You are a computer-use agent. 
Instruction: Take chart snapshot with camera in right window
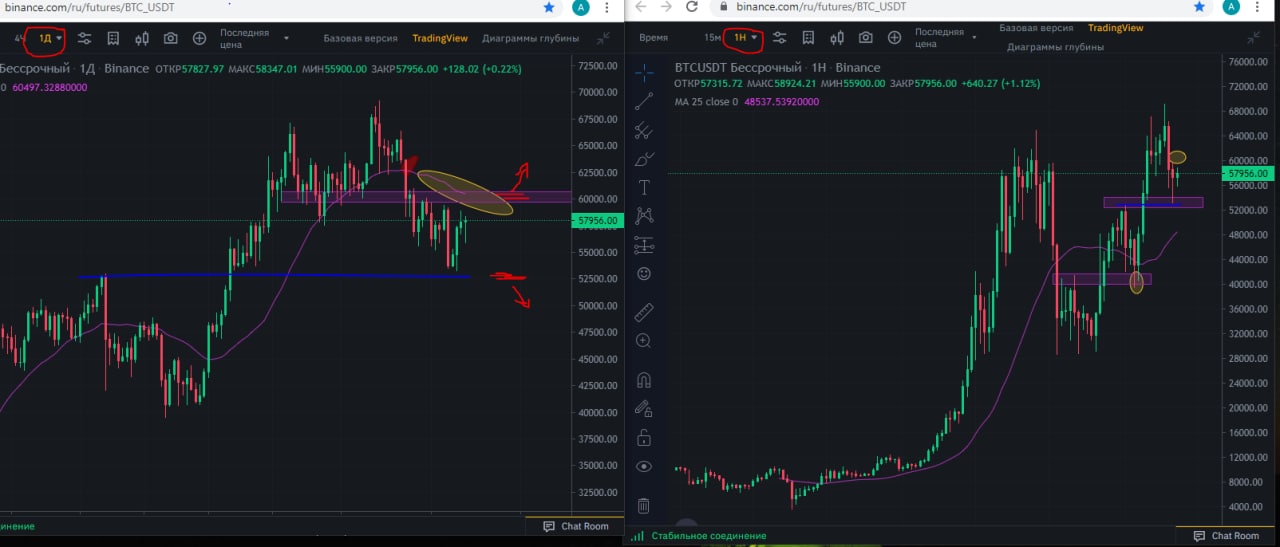(866, 38)
